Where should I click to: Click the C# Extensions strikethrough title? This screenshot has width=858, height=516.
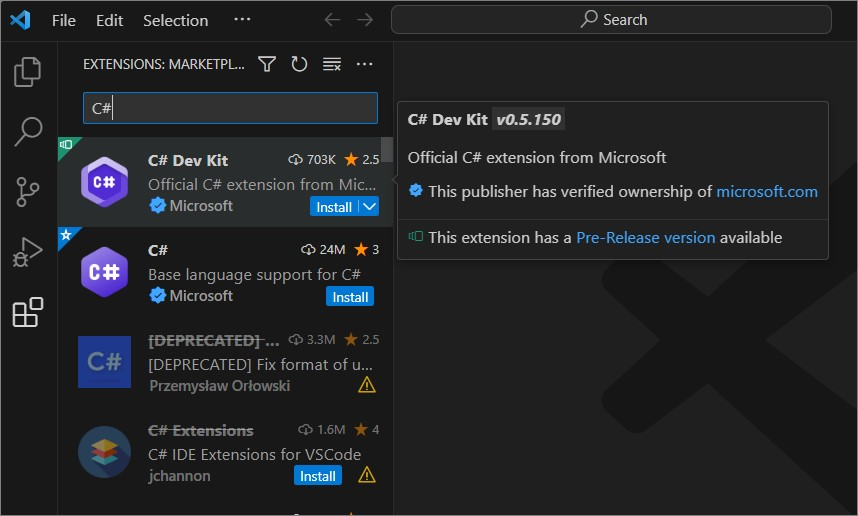coord(201,431)
